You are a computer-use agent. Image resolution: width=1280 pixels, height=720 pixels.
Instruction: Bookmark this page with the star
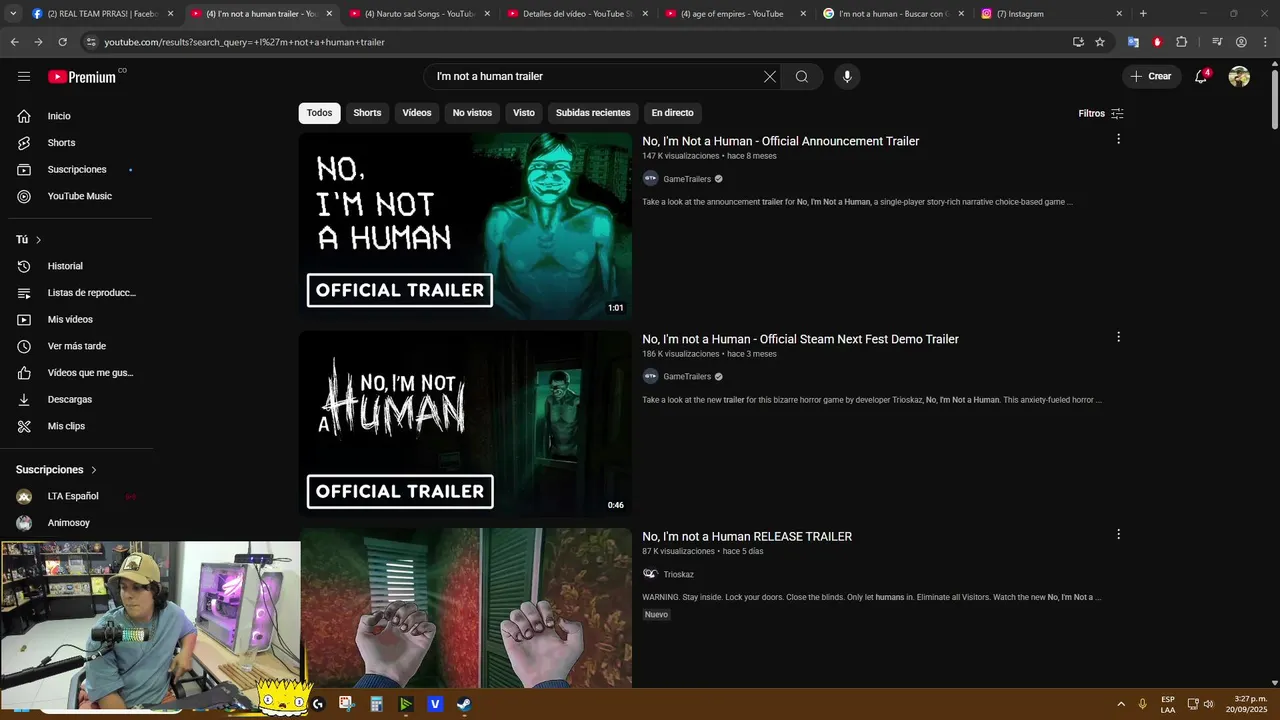click(1100, 42)
